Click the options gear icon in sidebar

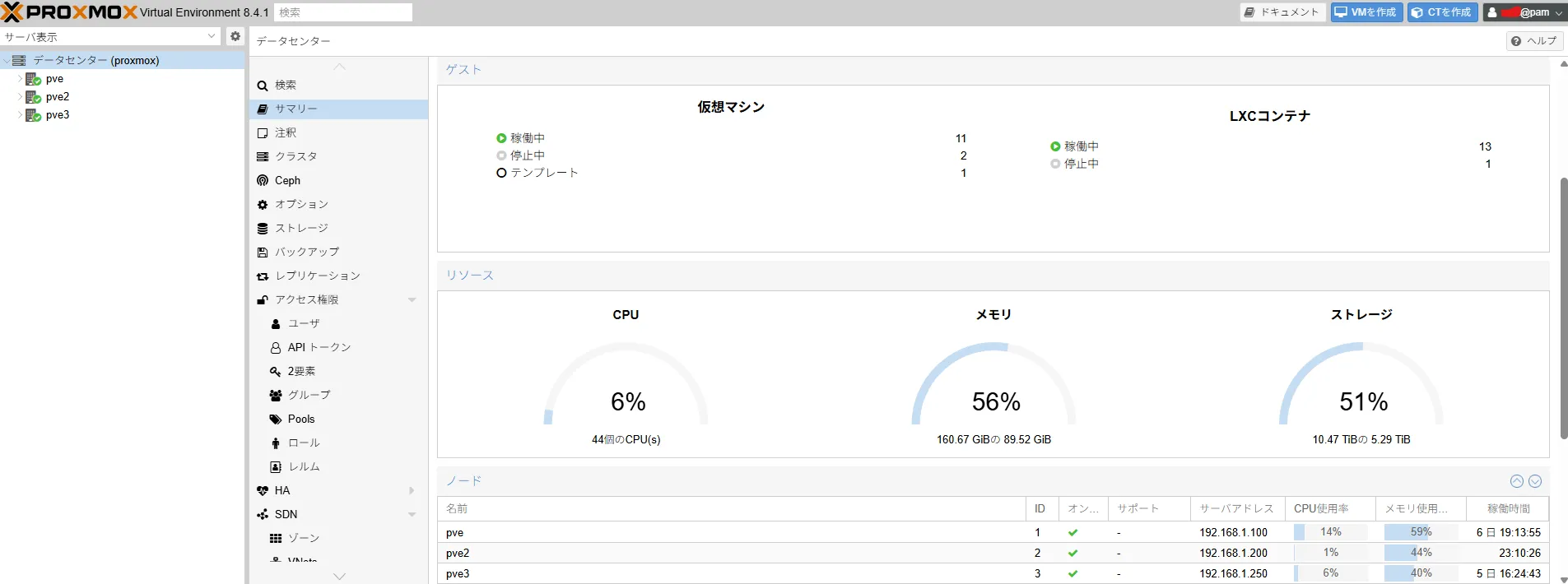(x=263, y=204)
